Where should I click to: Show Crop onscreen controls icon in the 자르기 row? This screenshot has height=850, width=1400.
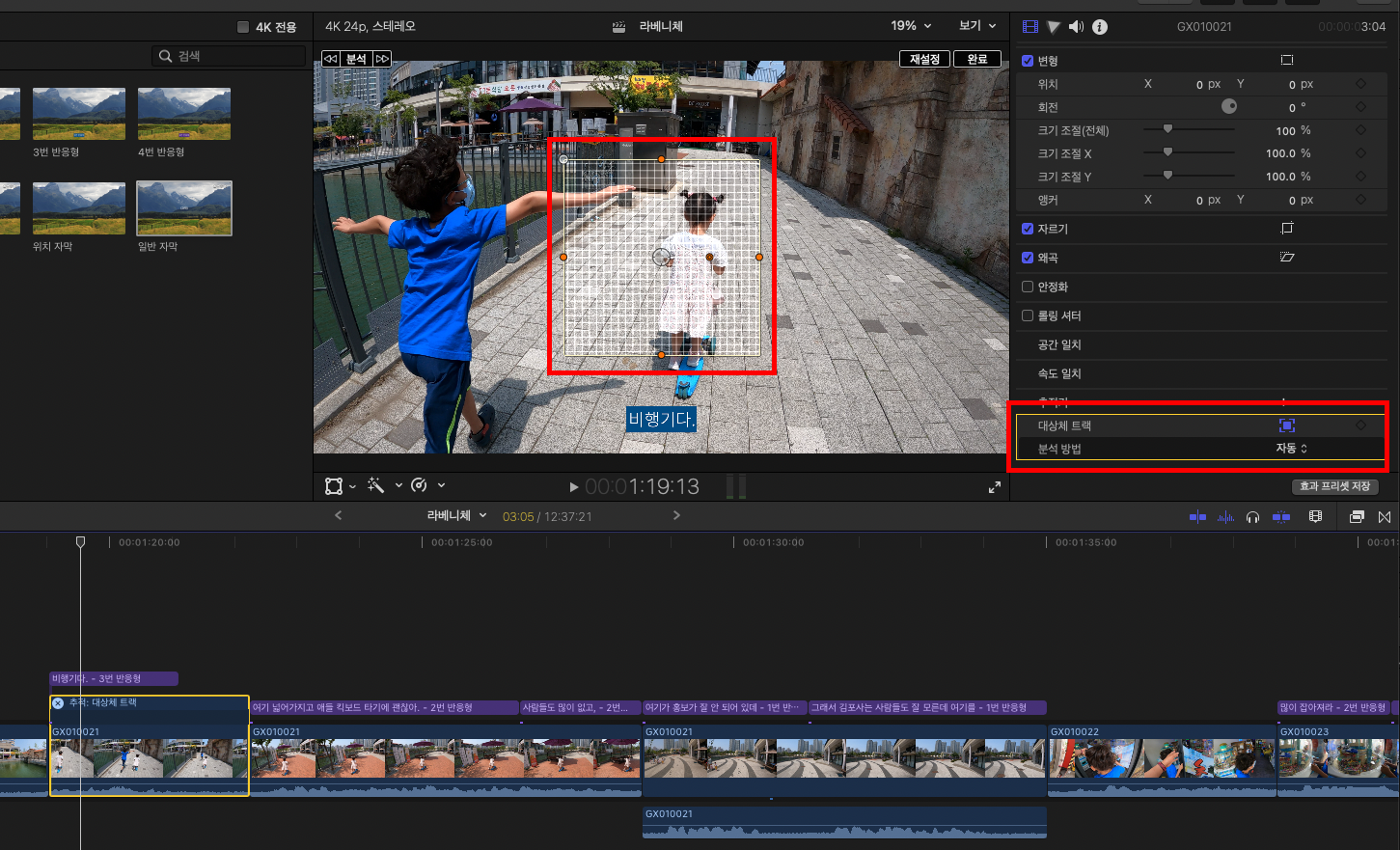coord(1286,229)
